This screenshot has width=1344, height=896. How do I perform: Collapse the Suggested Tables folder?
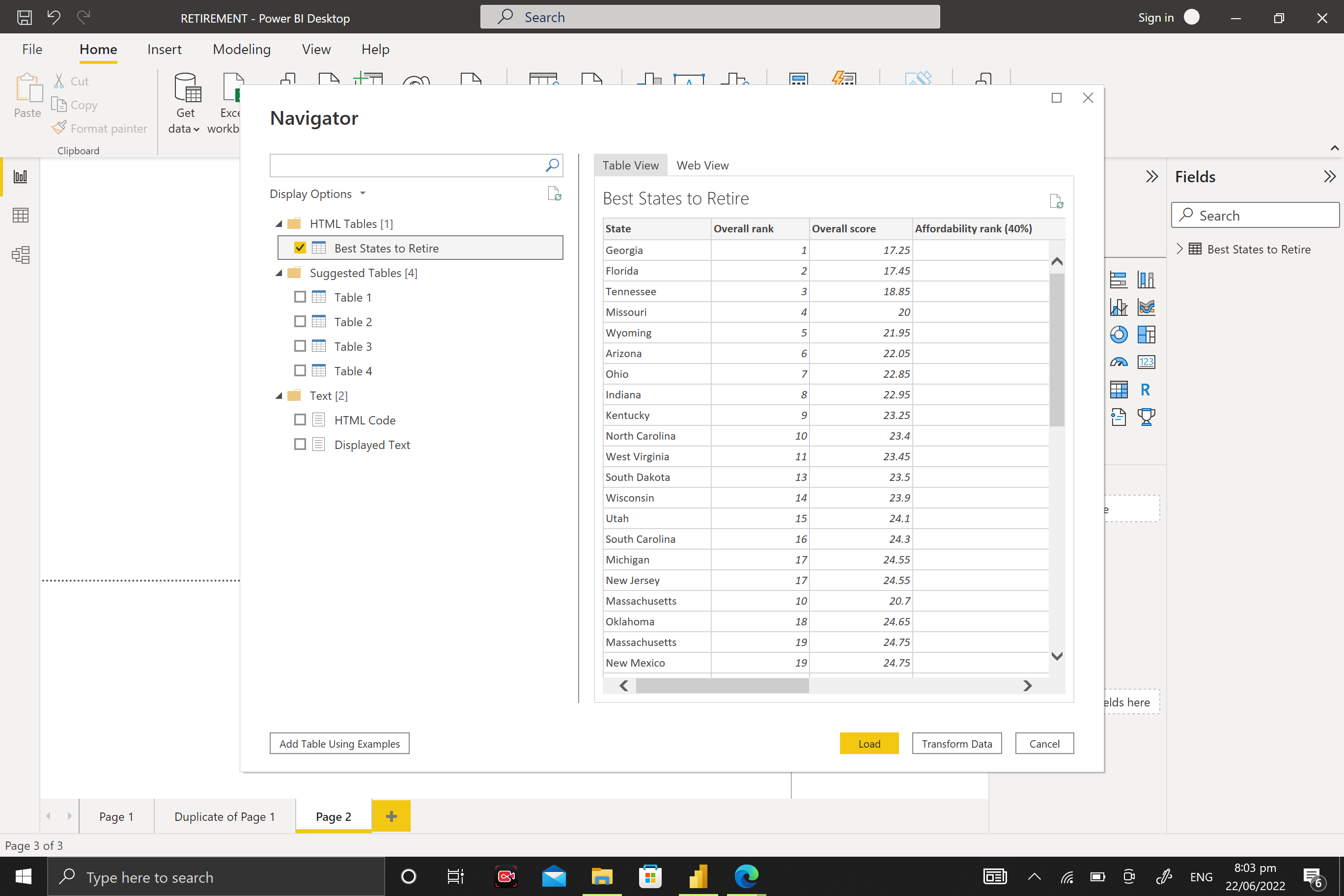pyautogui.click(x=279, y=273)
